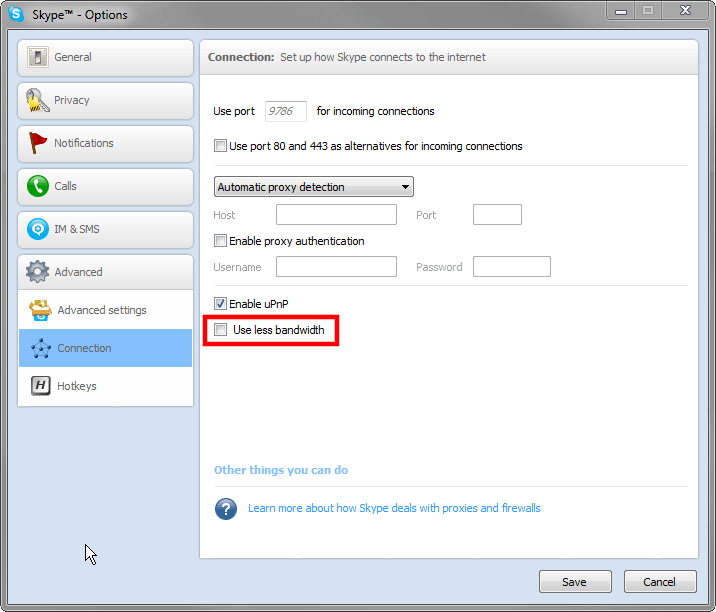716x612 pixels.
Task: Tick Use port 80 and 443 alternatives
Action: pos(221,146)
